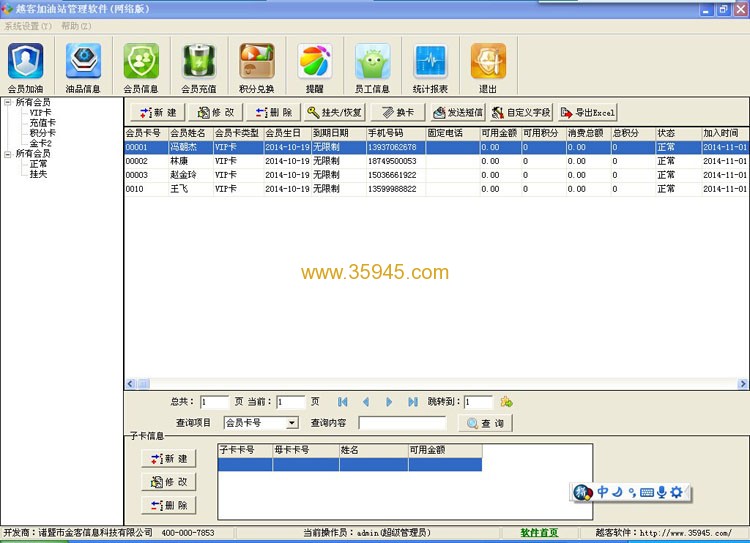Click the 查询内容 input field

coord(402,423)
